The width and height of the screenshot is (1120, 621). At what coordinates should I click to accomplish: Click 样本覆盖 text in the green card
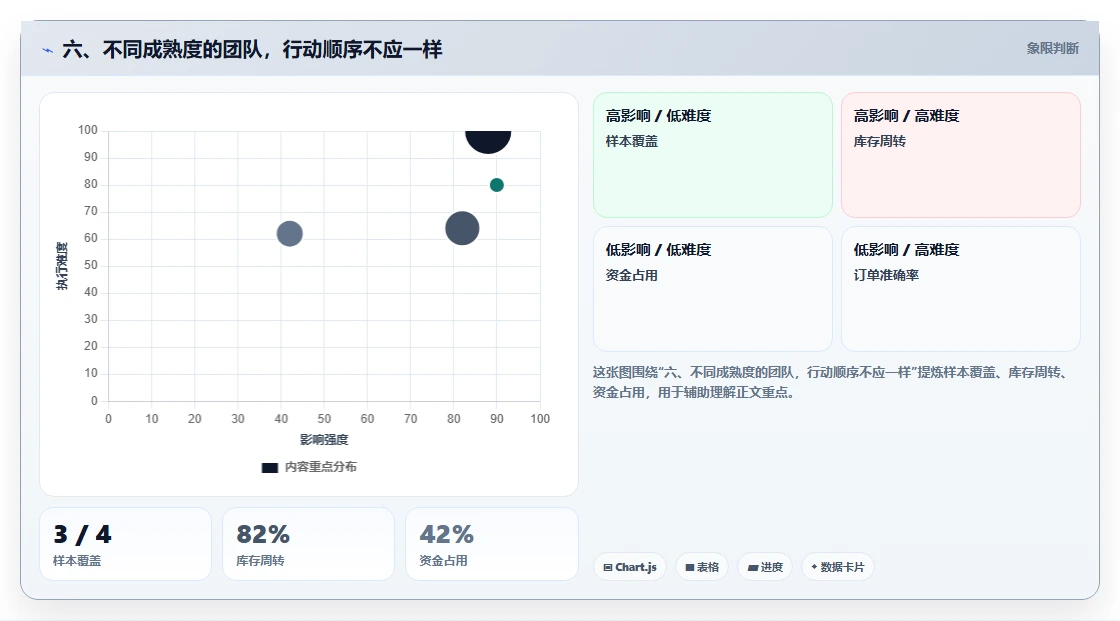click(631, 141)
